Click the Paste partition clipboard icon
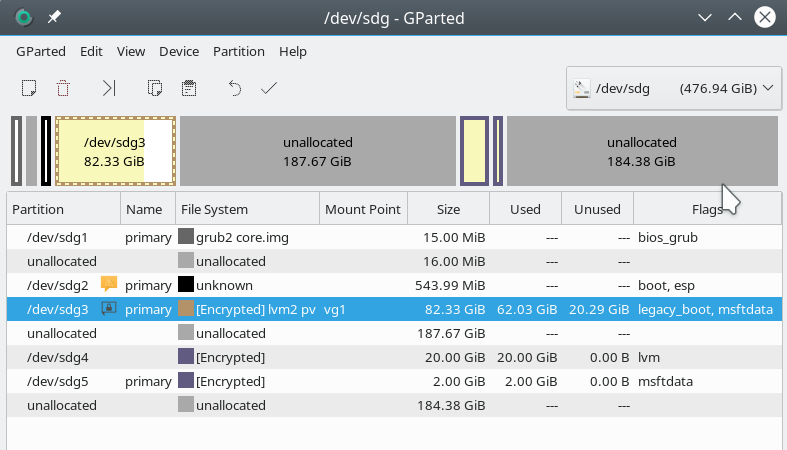787x450 pixels. click(189, 88)
